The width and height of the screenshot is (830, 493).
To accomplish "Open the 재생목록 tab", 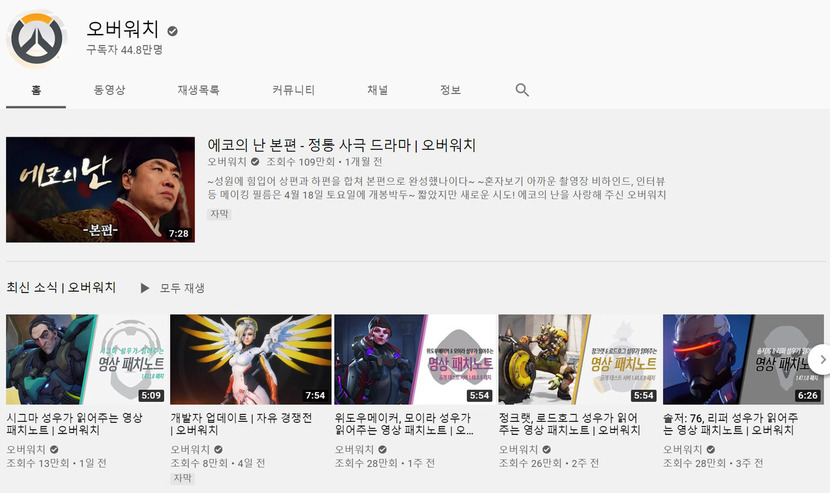I will (x=199, y=90).
